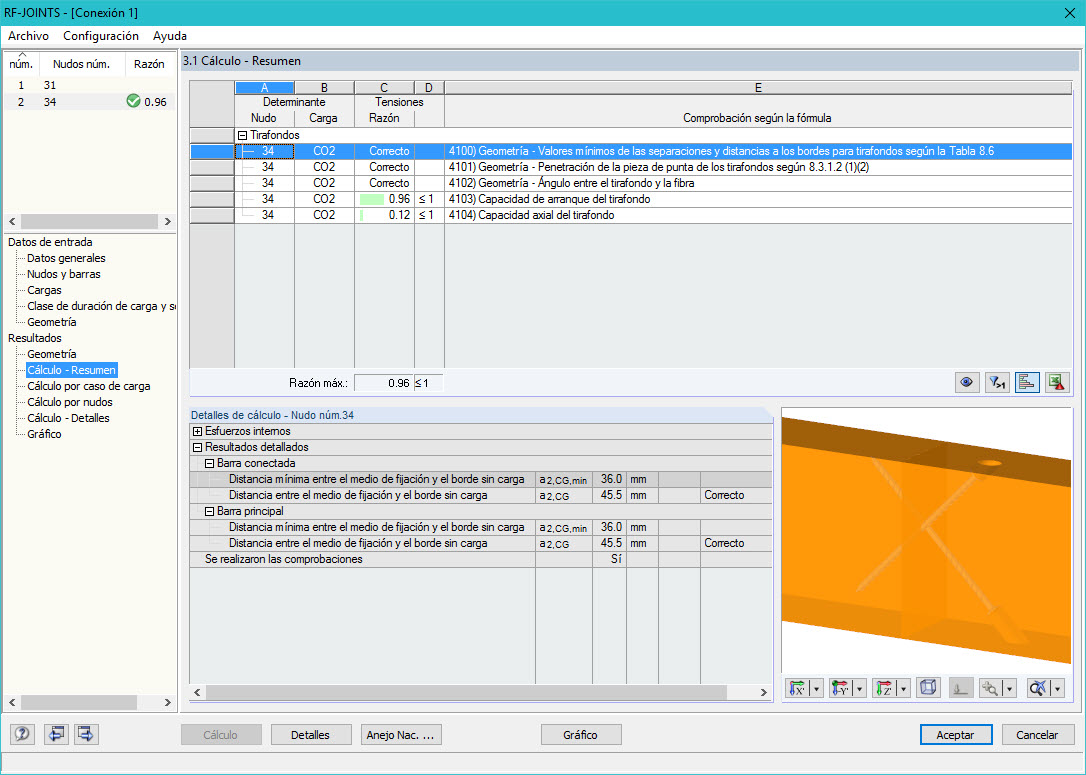Show the isometric cube view

pyautogui.click(x=927, y=688)
